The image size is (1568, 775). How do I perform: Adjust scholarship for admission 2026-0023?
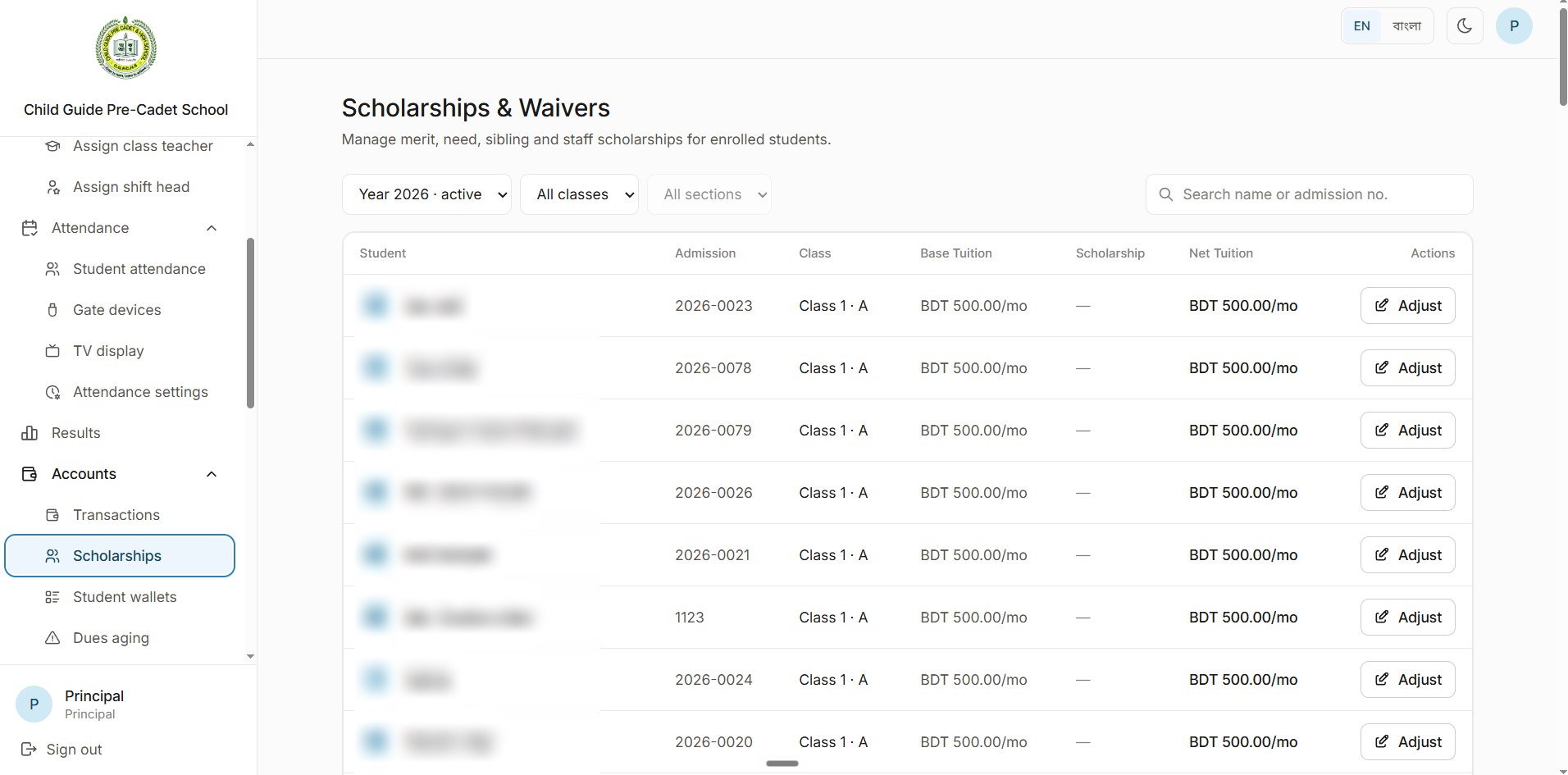(x=1407, y=306)
